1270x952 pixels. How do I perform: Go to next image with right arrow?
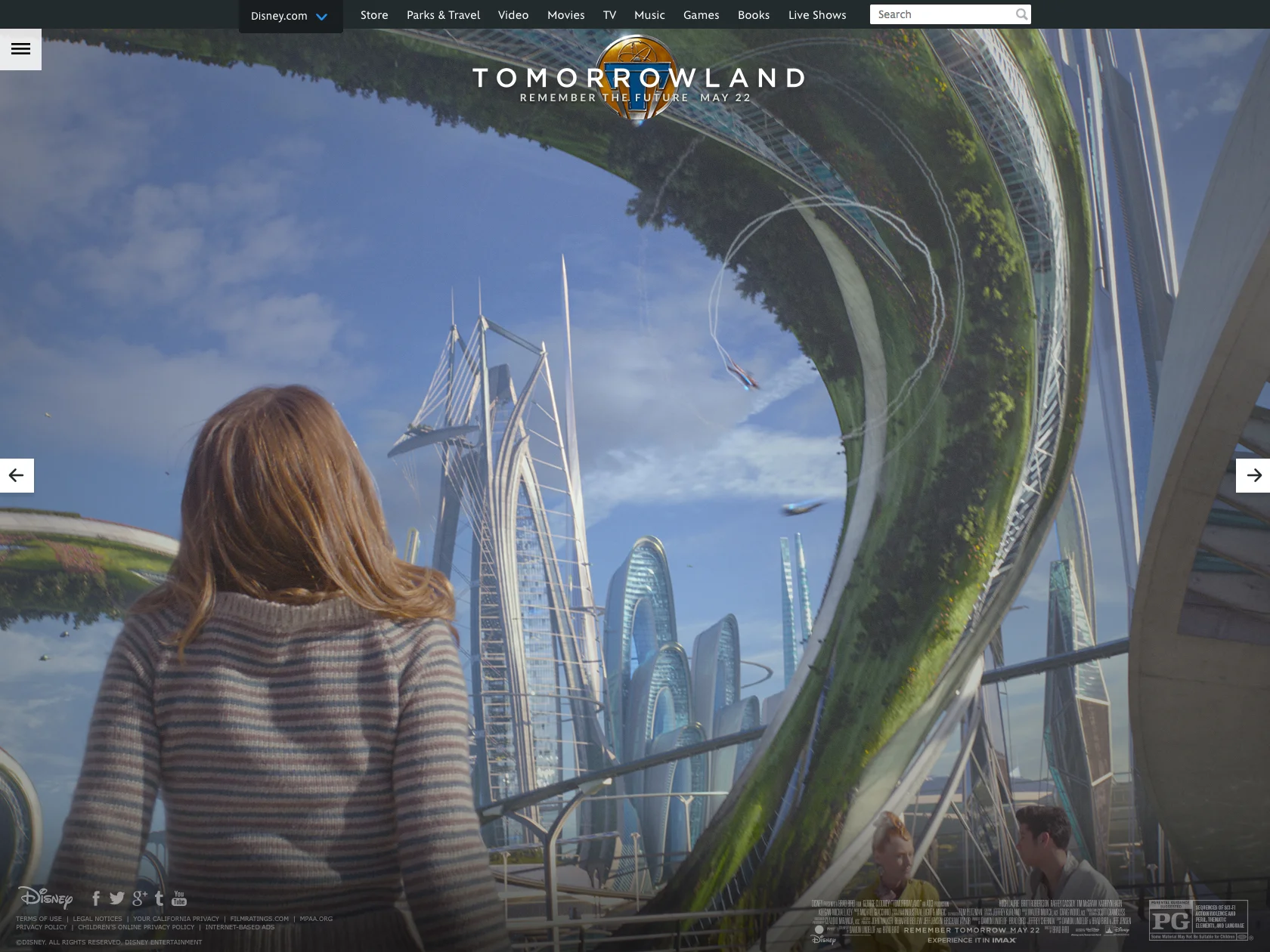click(1253, 475)
